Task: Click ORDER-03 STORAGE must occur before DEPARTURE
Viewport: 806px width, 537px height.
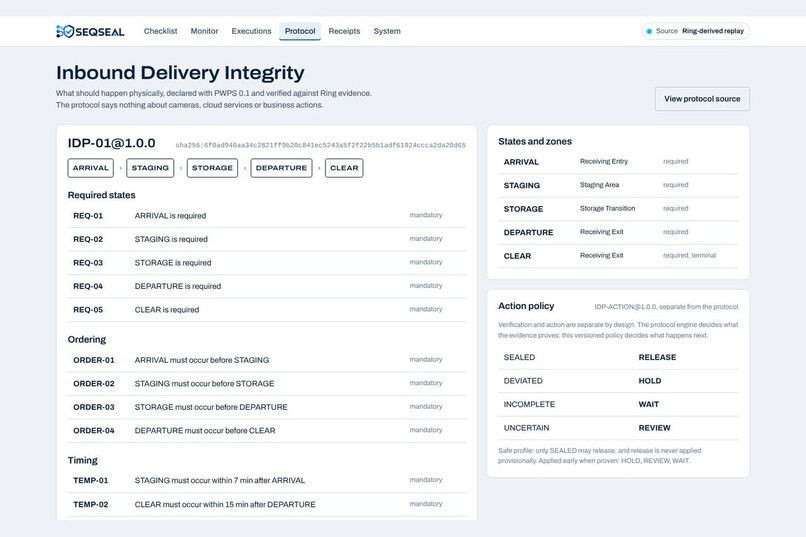Action: tap(267, 407)
